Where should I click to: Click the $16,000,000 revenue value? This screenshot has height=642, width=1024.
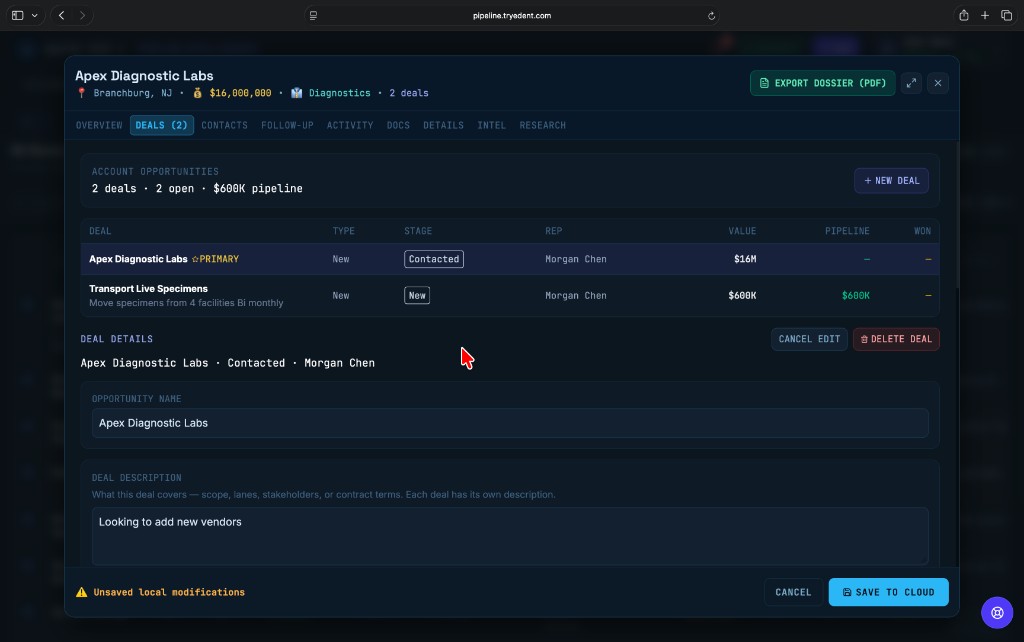coord(240,93)
